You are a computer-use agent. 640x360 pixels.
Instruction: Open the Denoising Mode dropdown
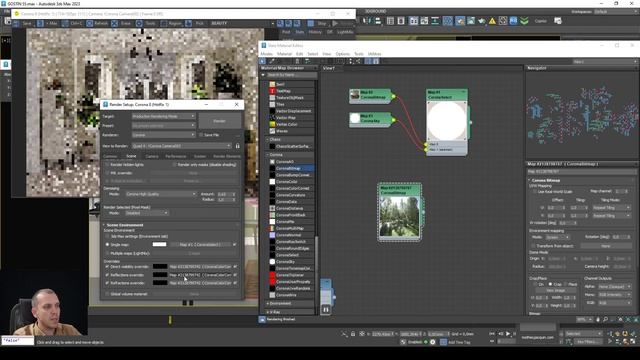click(x=161, y=194)
